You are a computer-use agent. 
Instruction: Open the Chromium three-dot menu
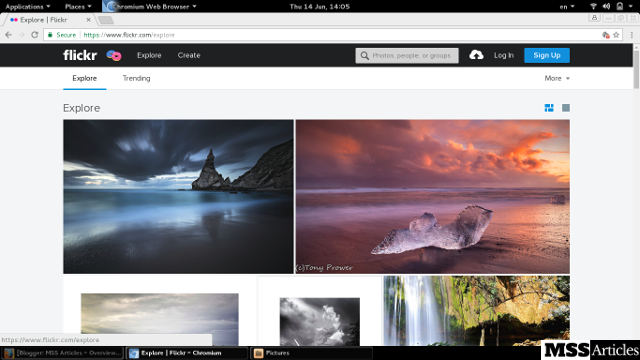pos(632,35)
